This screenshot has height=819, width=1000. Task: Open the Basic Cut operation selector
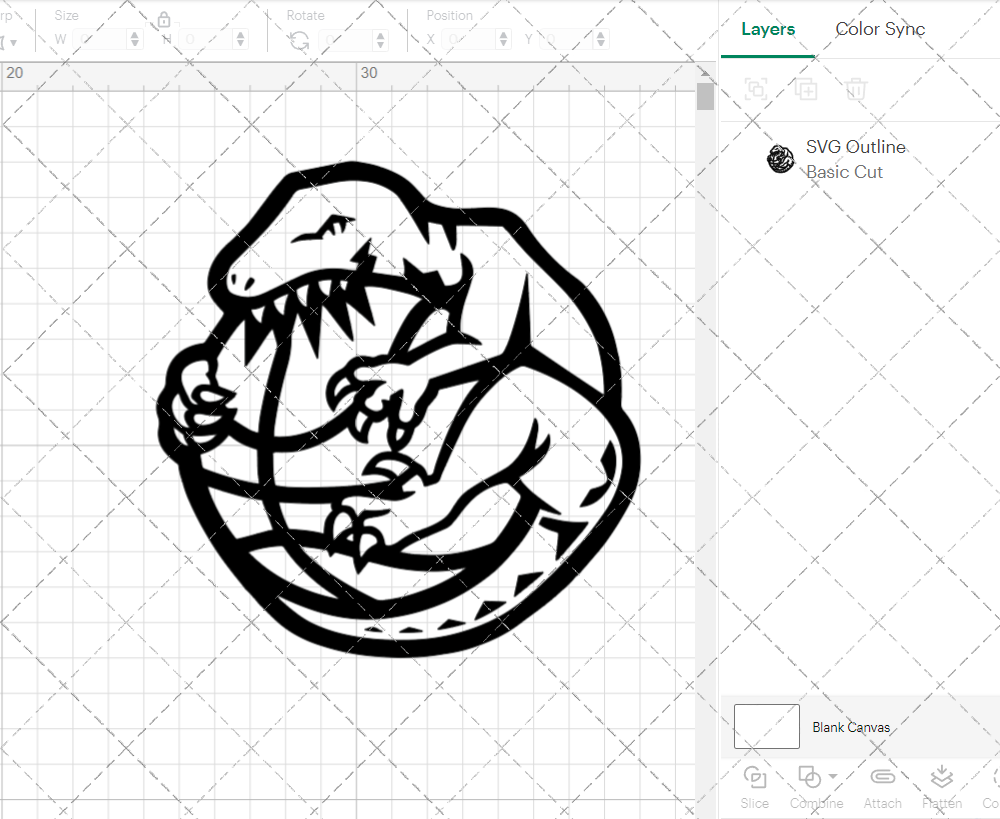[x=844, y=172]
